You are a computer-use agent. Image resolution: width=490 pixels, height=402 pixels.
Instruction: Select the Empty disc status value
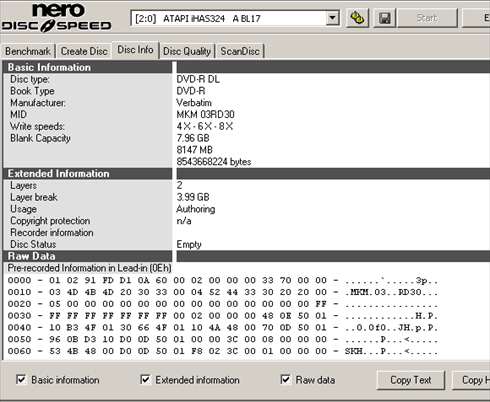click(x=189, y=244)
